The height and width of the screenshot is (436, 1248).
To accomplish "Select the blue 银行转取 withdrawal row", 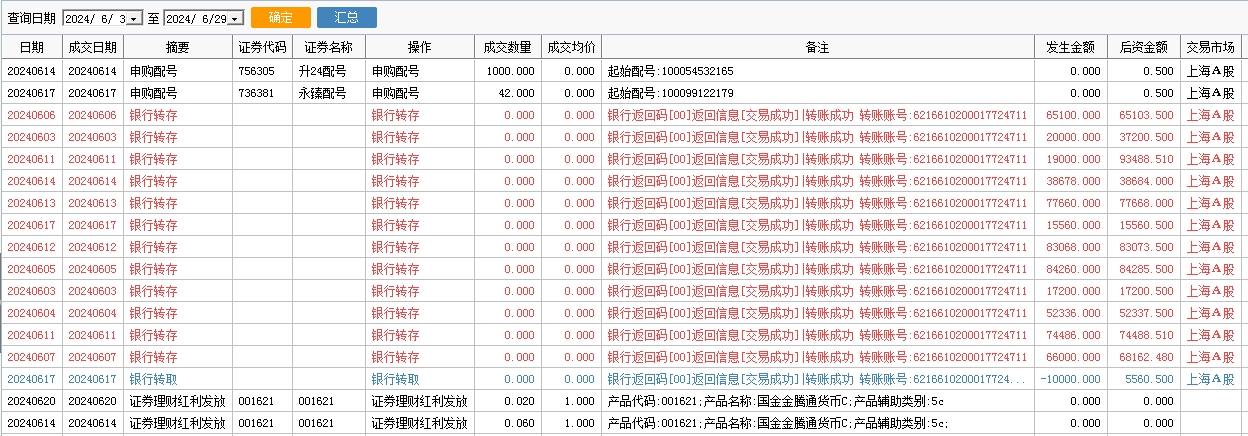I will [395, 379].
